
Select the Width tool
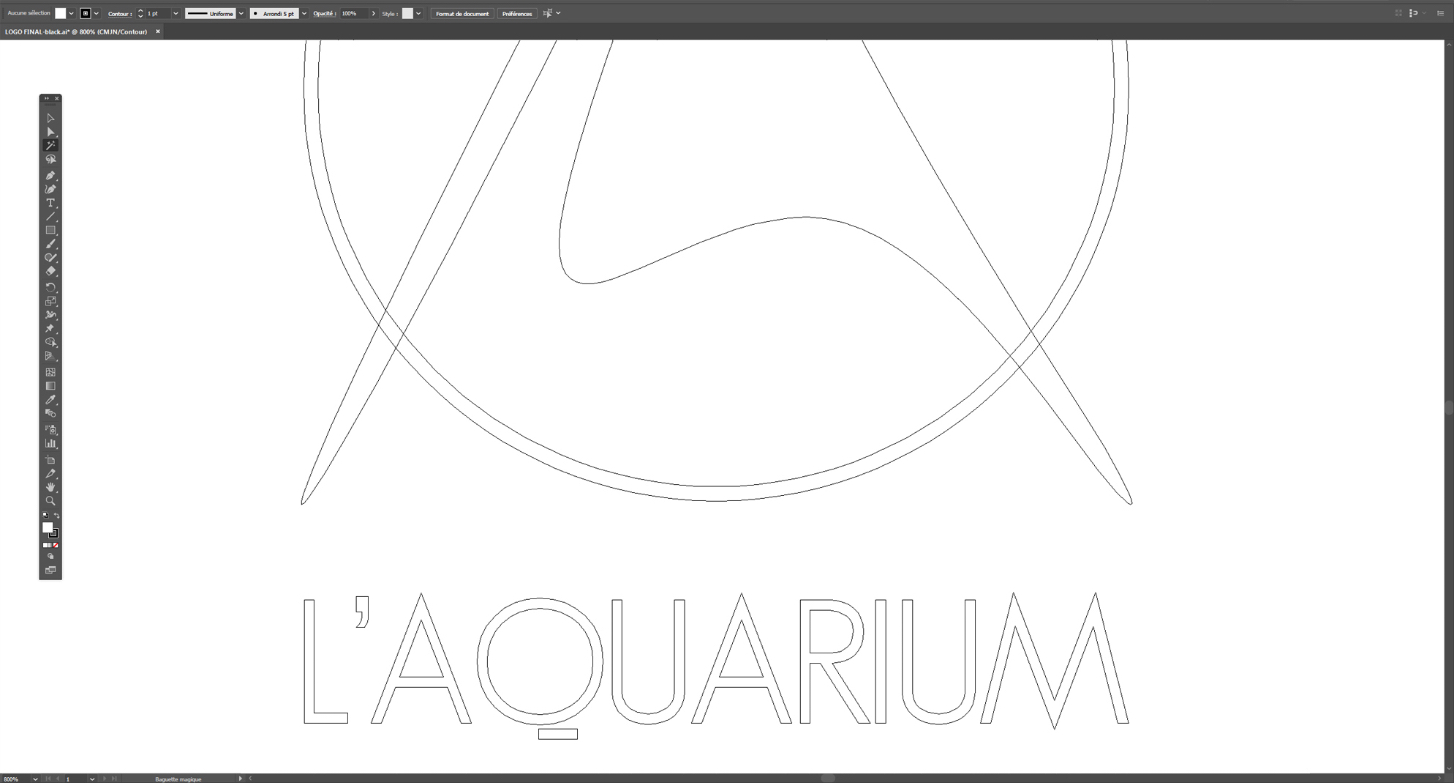click(x=50, y=315)
